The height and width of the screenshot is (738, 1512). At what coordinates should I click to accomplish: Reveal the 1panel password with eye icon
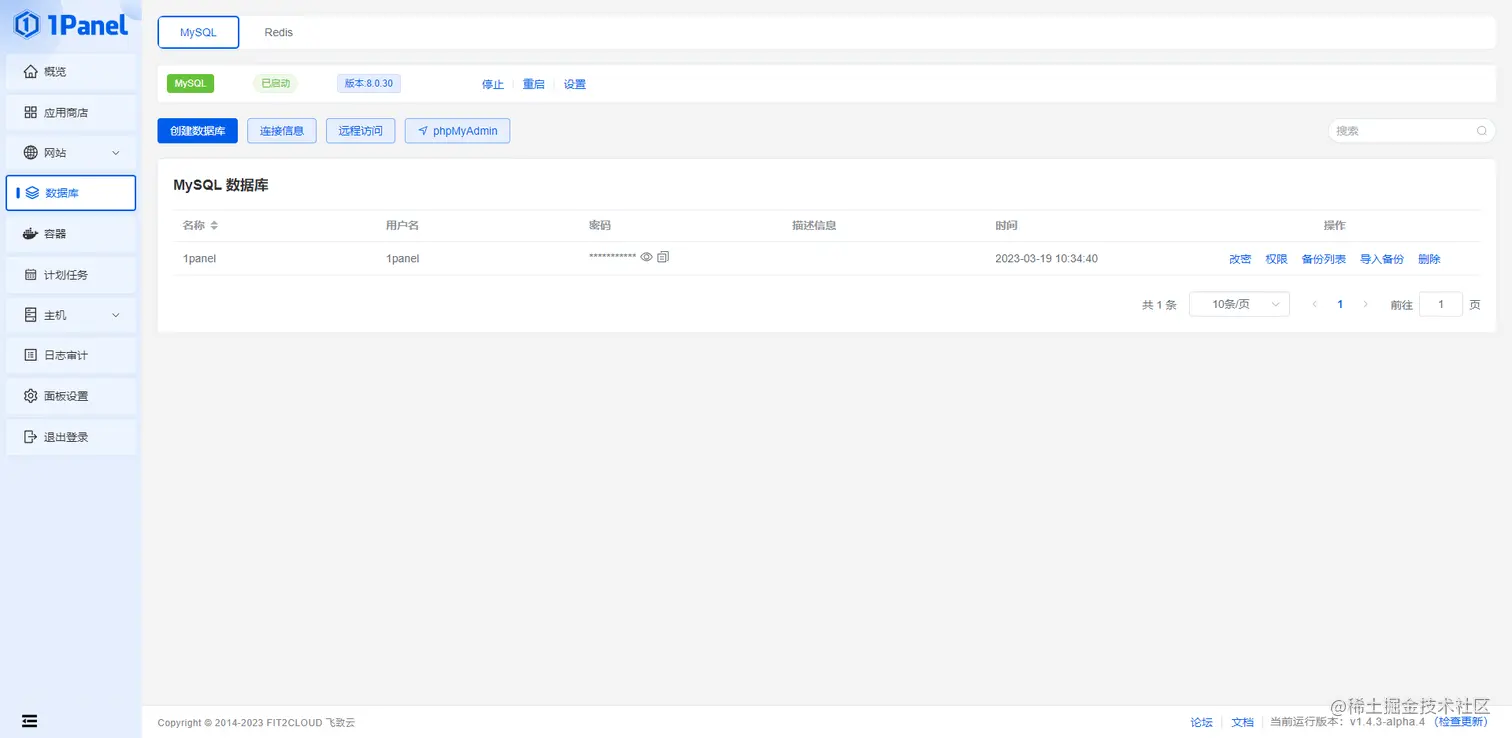click(647, 257)
